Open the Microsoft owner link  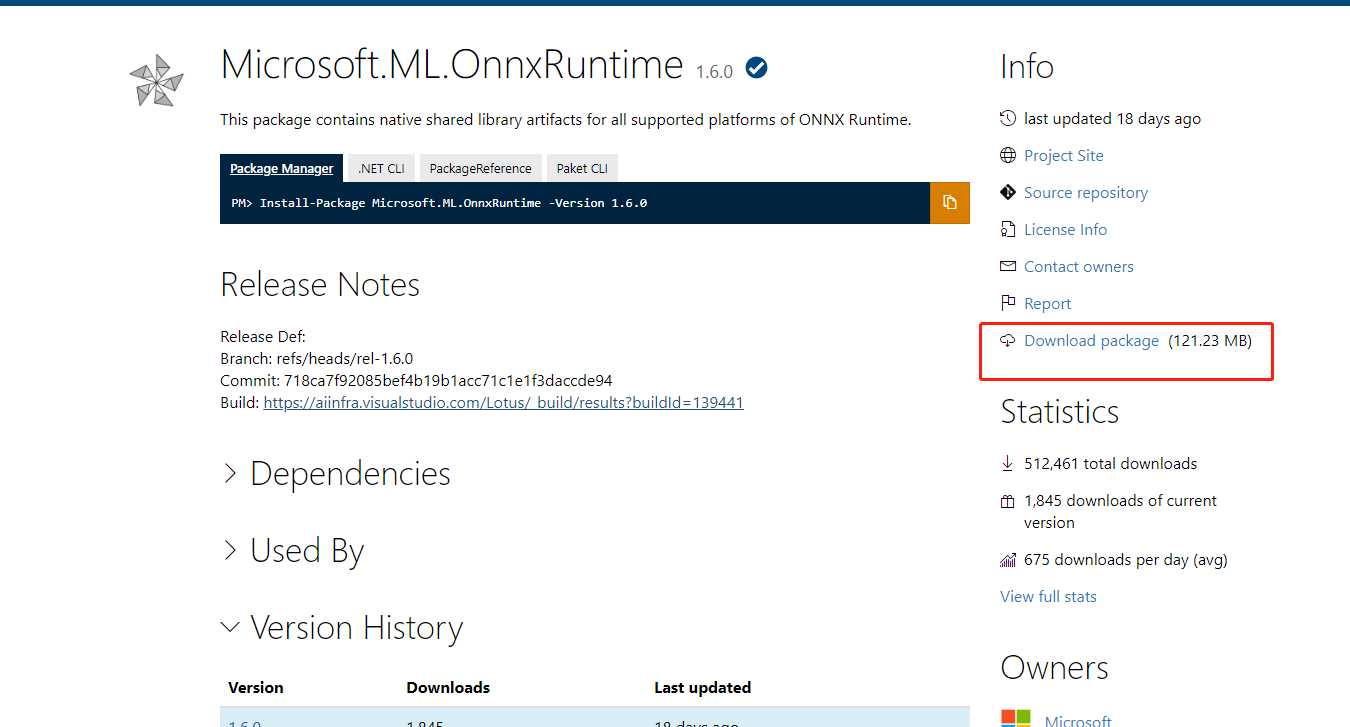pos(1078,721)
